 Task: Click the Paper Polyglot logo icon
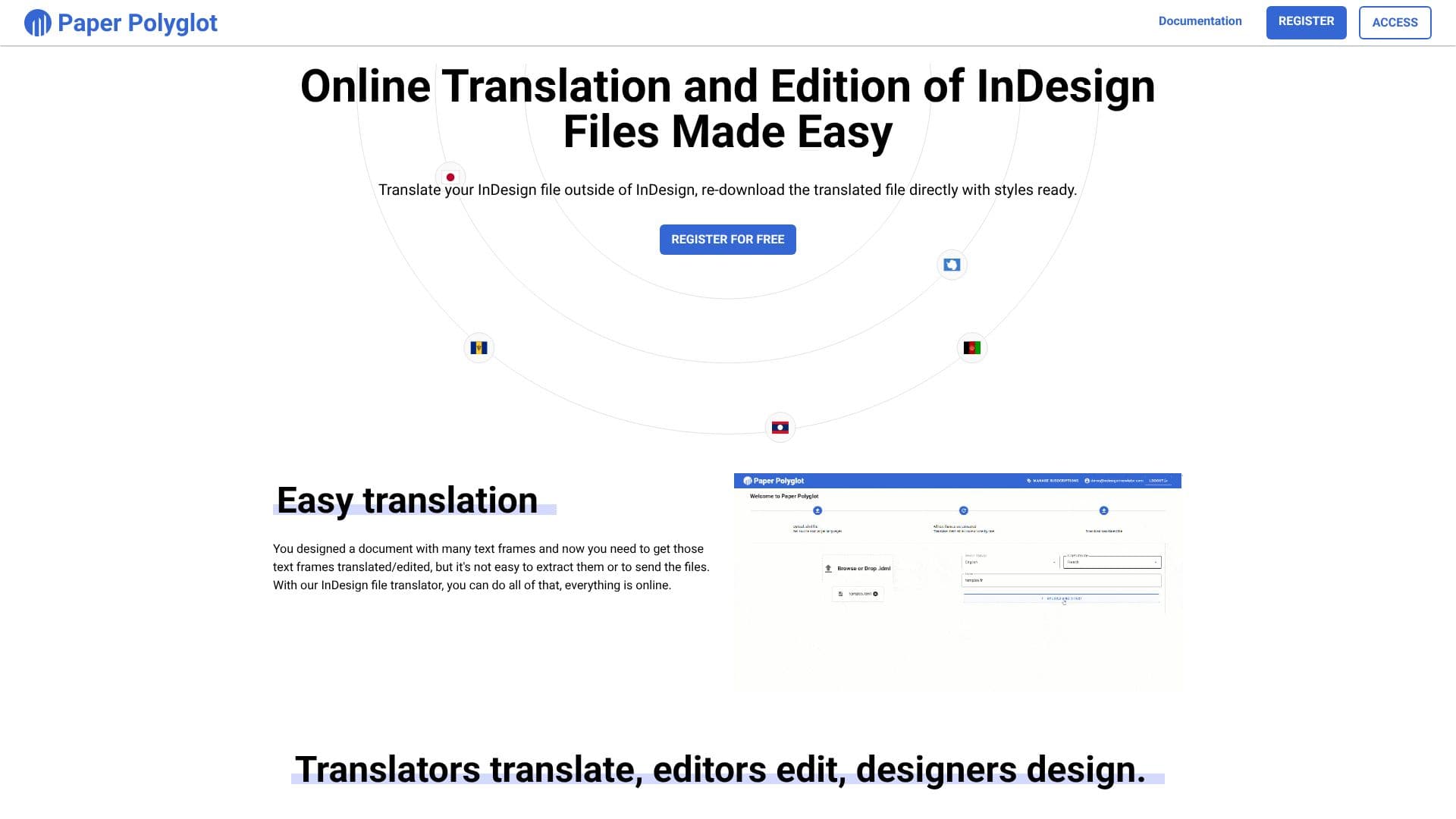(38, 23)
